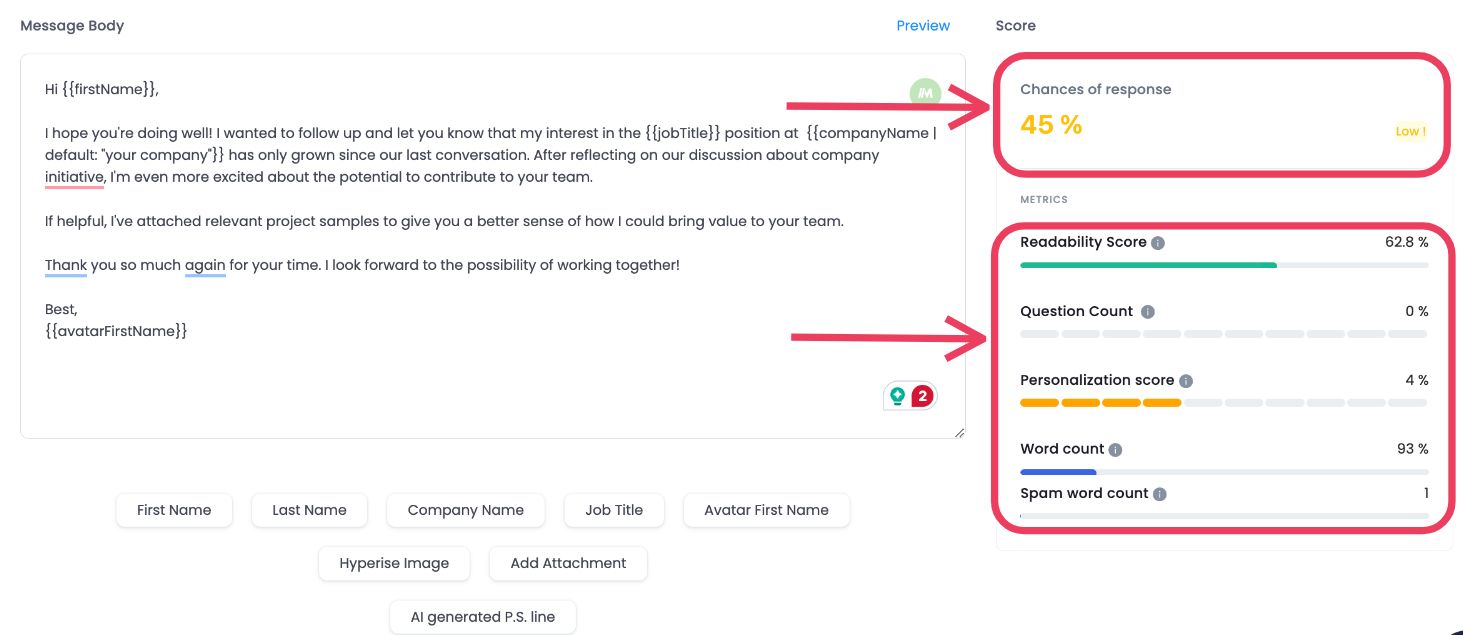The image size is (1463, 635).
Task: Open the green lightbulb suggestions icon
Action: click(897, 395)
